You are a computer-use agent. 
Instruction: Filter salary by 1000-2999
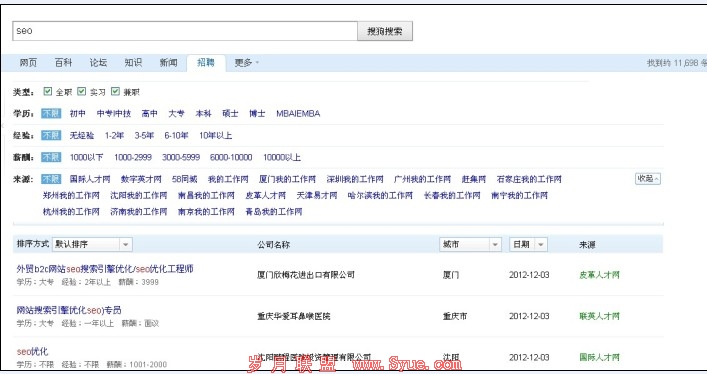coord(133,157)
